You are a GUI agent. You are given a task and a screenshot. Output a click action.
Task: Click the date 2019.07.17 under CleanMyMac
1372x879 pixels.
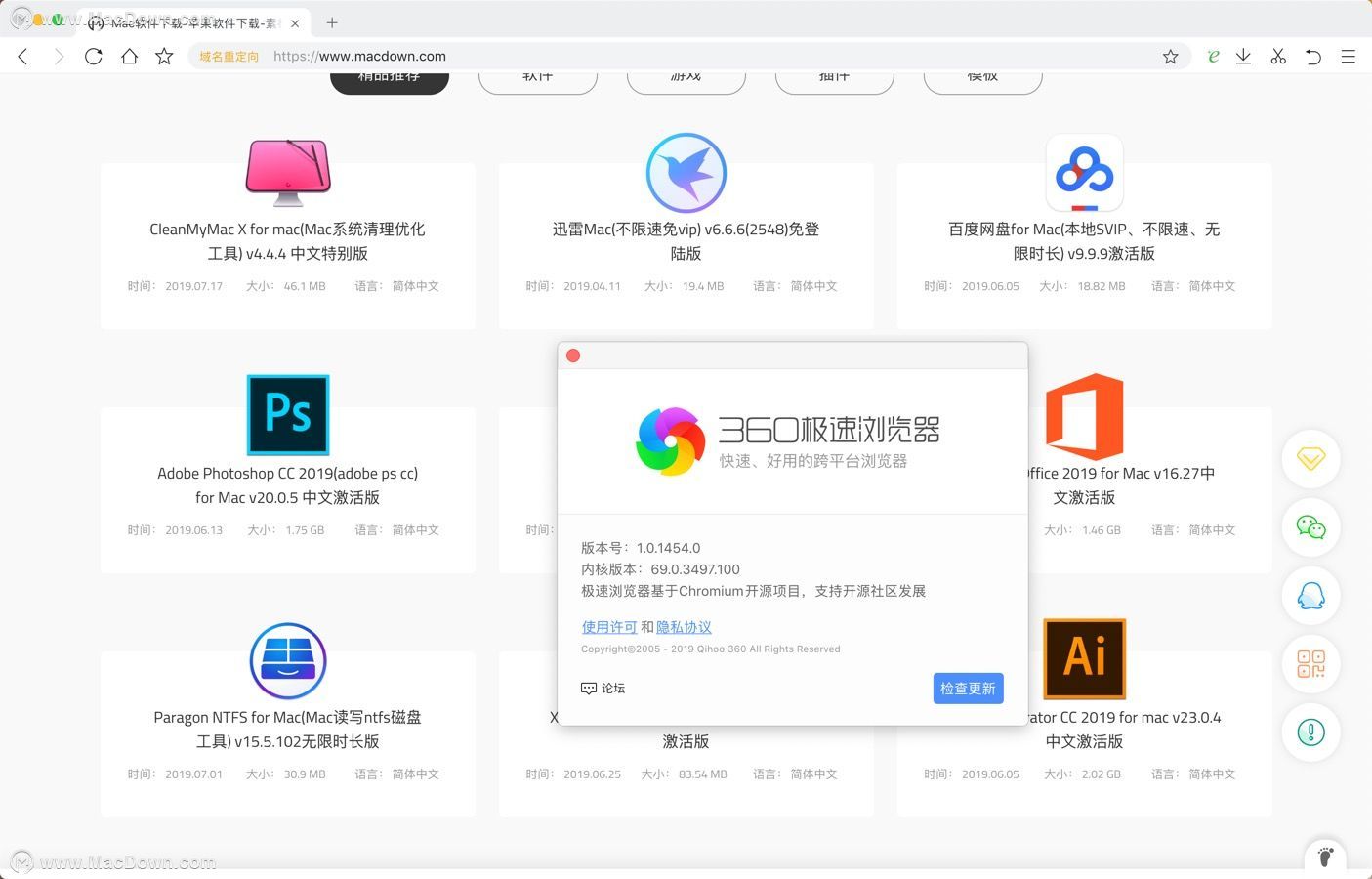click(193, 286)
